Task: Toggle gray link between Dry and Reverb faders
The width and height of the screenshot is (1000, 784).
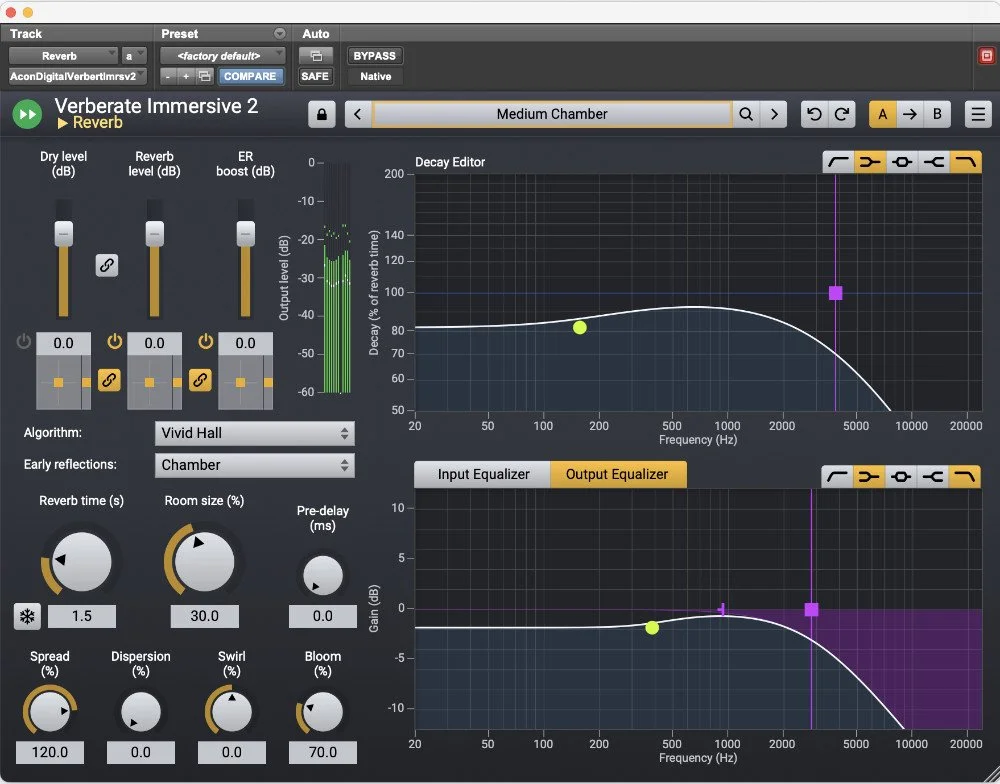Action: click(x=107, y=265)
